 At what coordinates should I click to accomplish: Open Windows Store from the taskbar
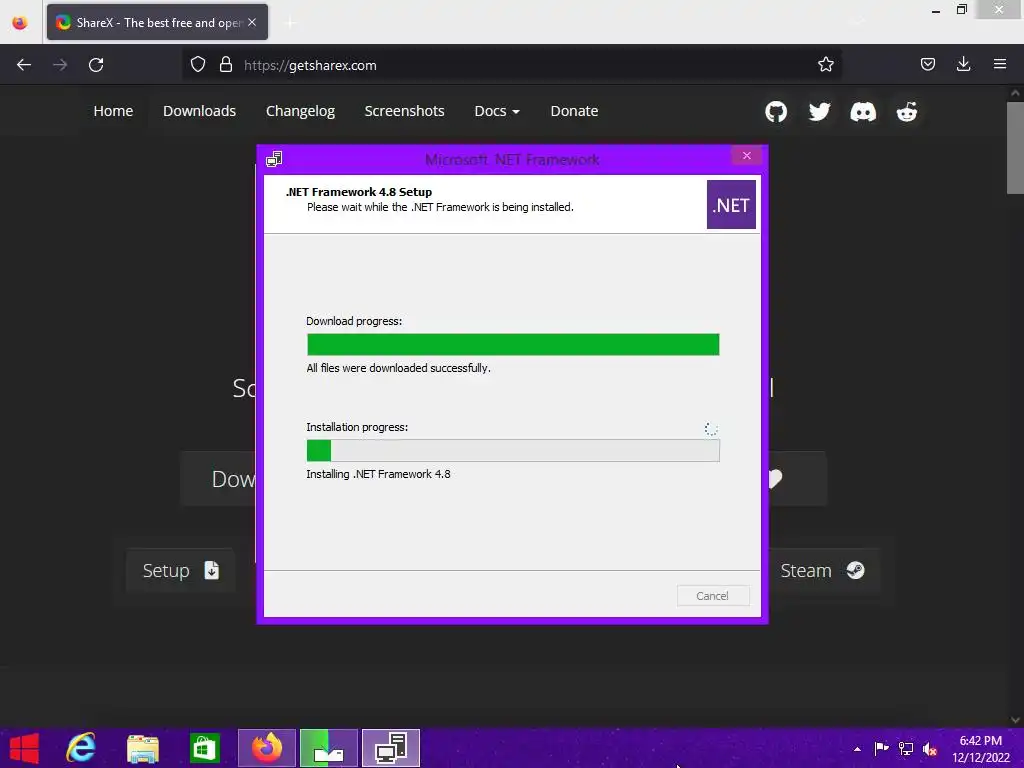204,748
